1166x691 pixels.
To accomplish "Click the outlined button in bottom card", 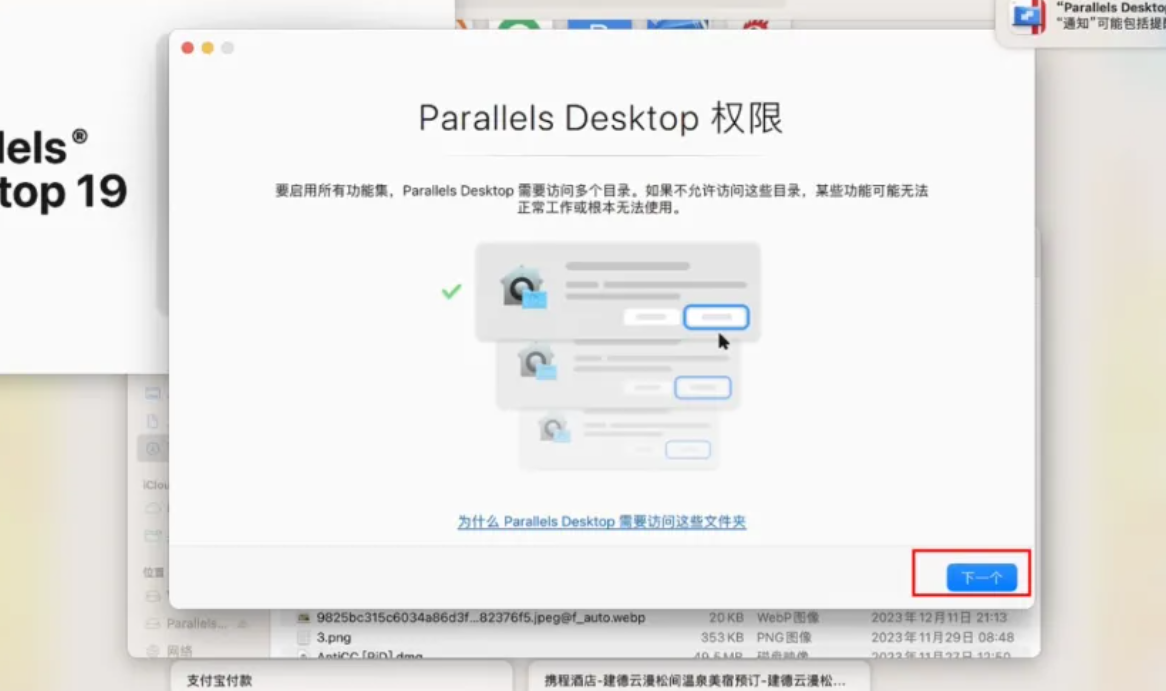I will click(x=687, y=450).
